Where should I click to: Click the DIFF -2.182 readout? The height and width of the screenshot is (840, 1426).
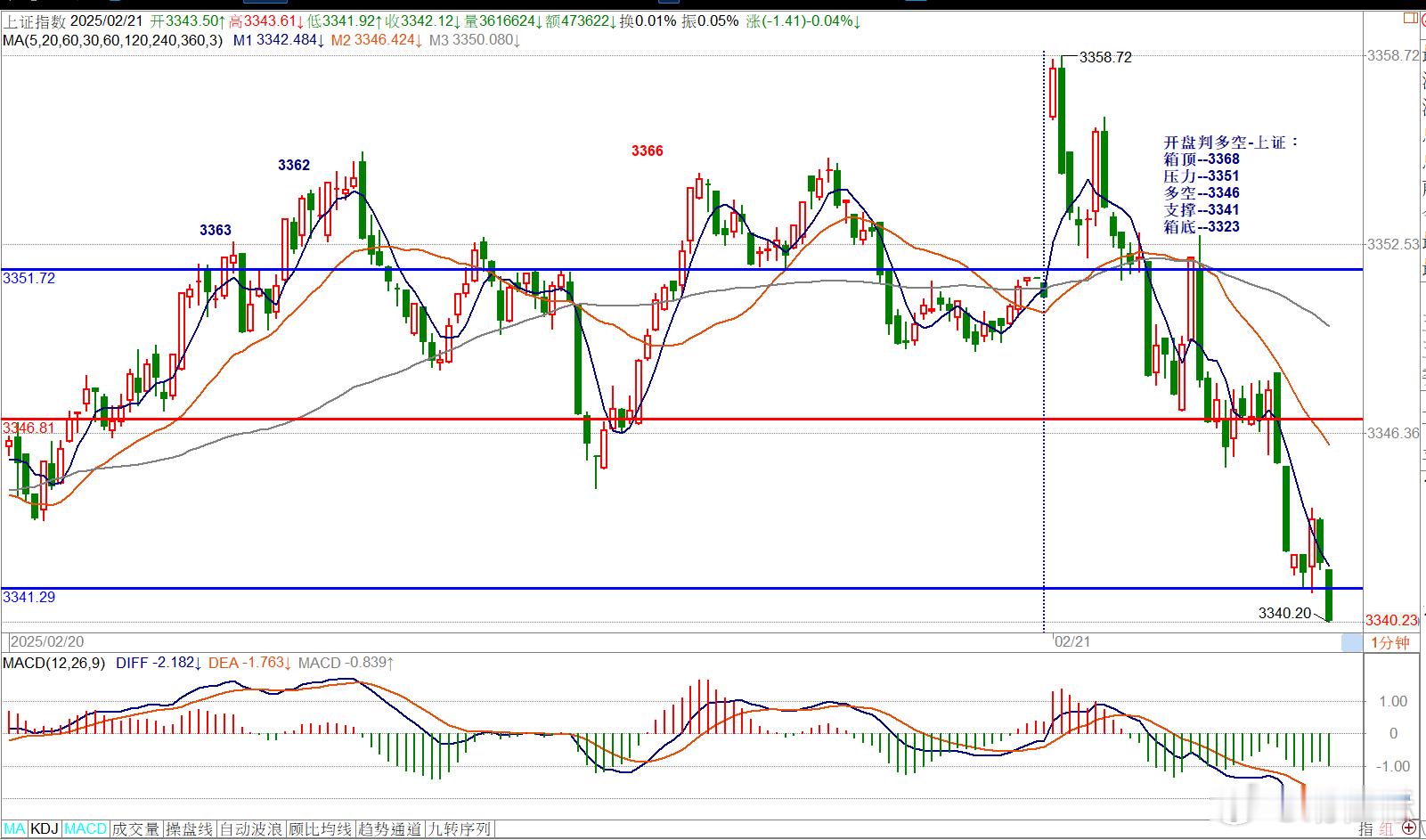(x=159, y=663)
